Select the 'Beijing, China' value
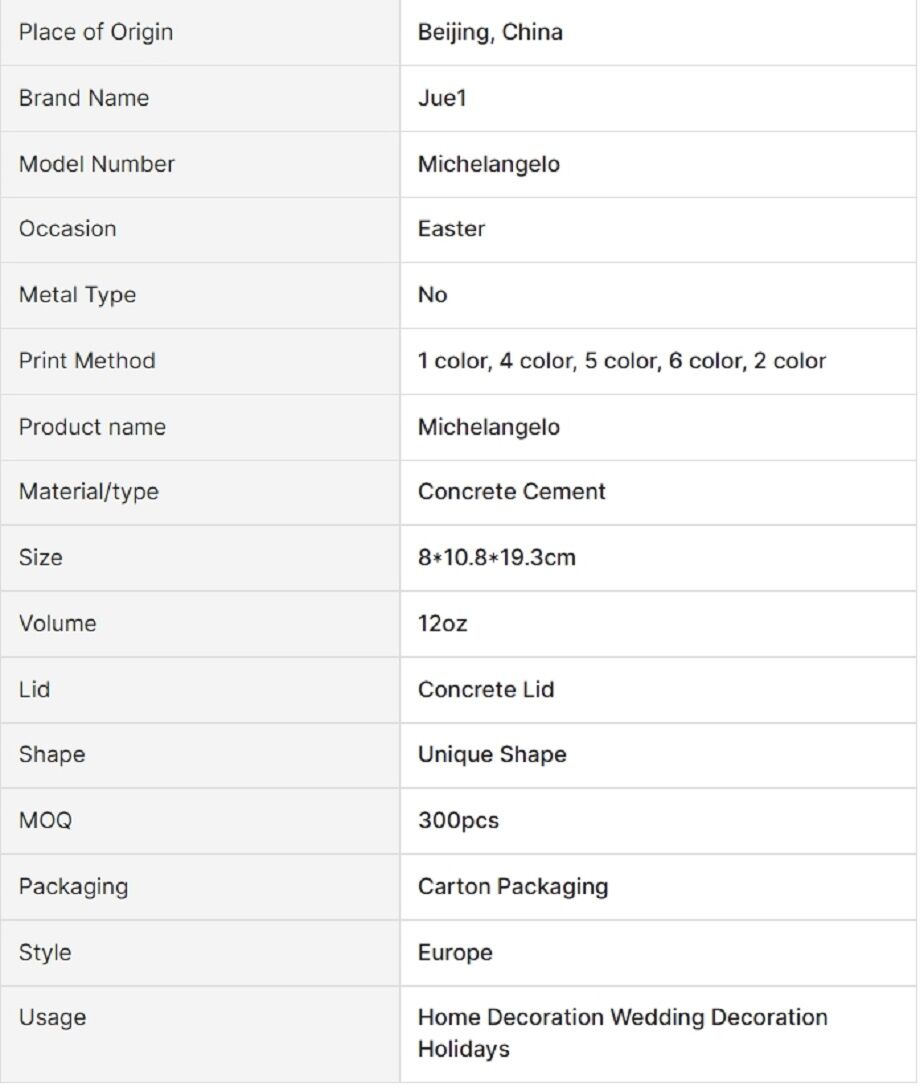The height and width of the screenshot is (1087, 920). tap(490, 32)
